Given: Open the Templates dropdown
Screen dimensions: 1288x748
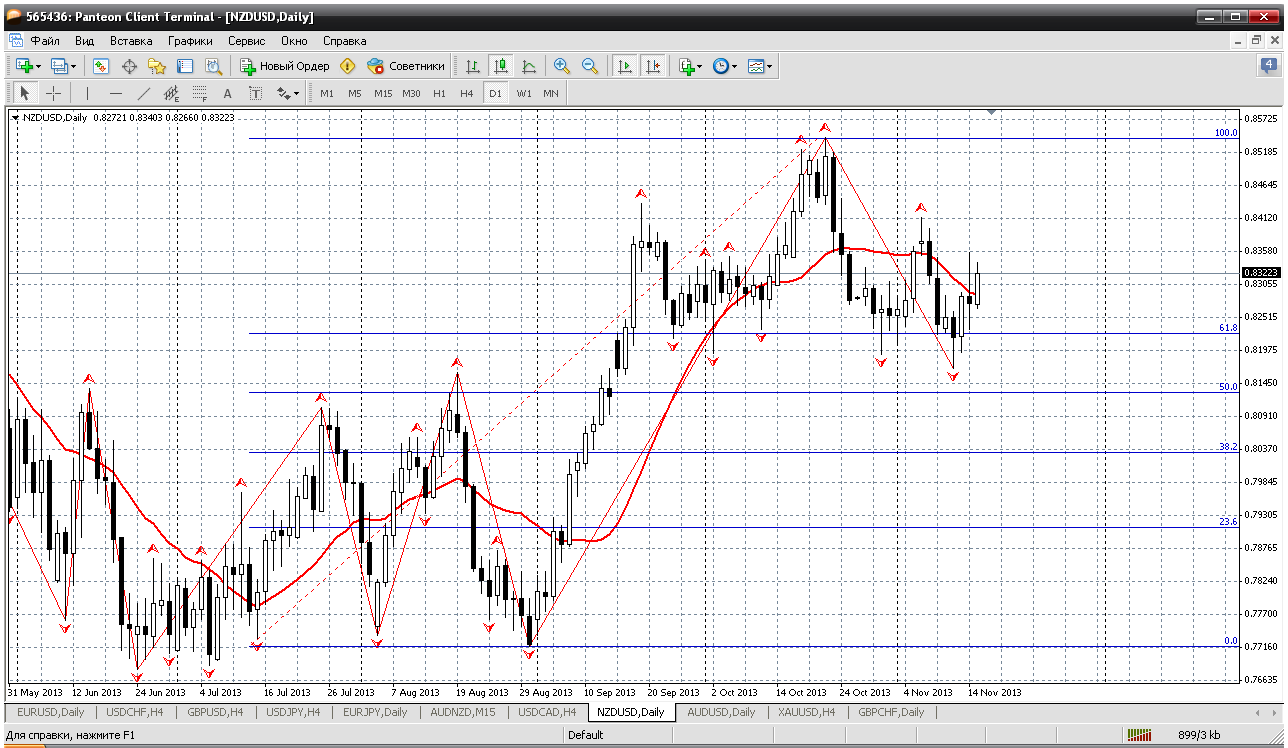Looking at the screenshot, I should point(760,66).
